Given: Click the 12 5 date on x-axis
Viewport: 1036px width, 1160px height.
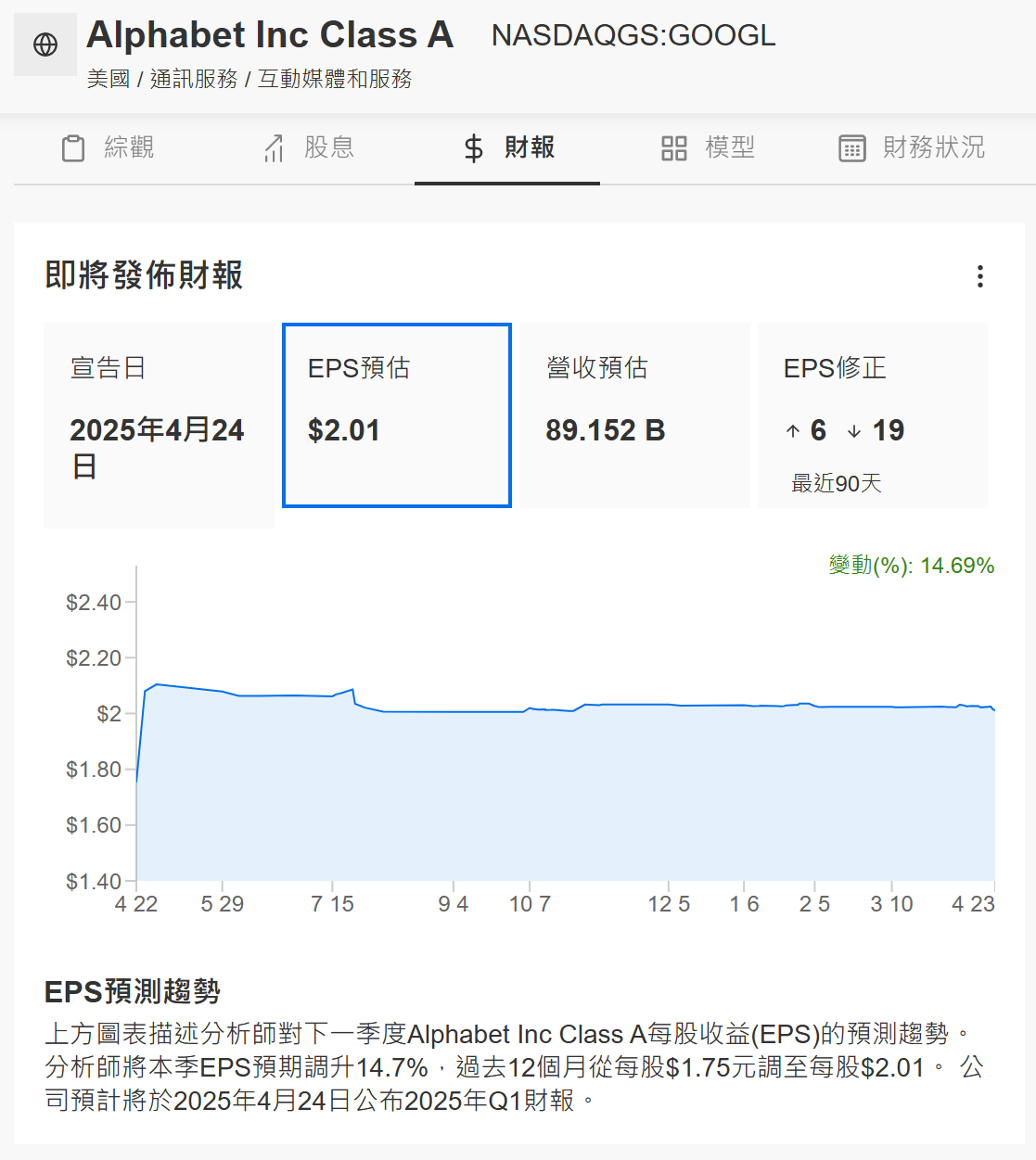Looking at the screenshot, I should coord(669,904).
